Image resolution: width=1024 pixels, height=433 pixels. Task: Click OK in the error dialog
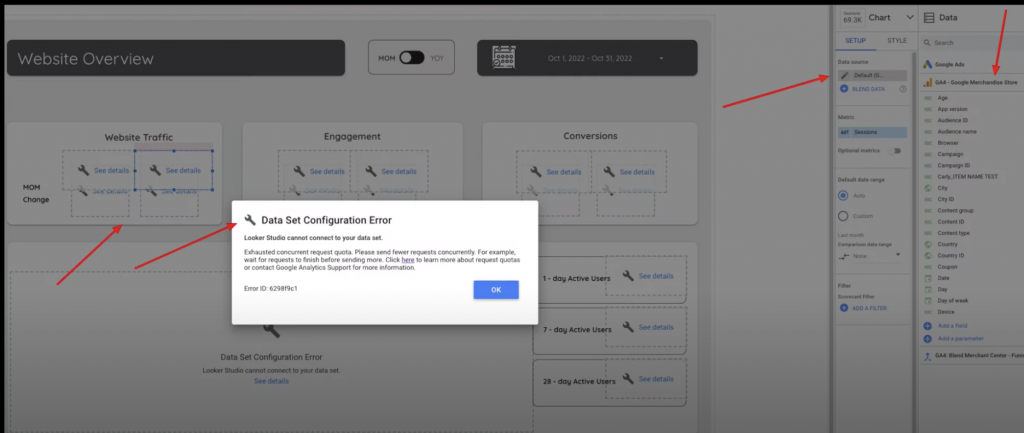tap(496, 290)
